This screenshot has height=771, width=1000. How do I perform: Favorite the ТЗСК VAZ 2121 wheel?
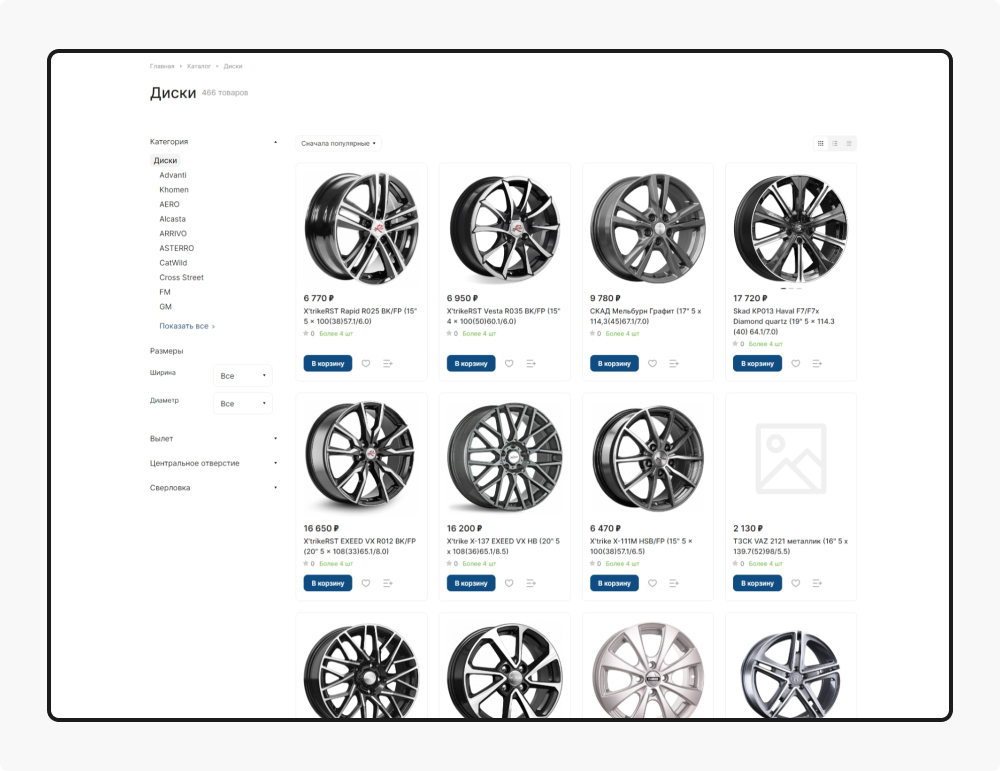click(x=795, y=583)
